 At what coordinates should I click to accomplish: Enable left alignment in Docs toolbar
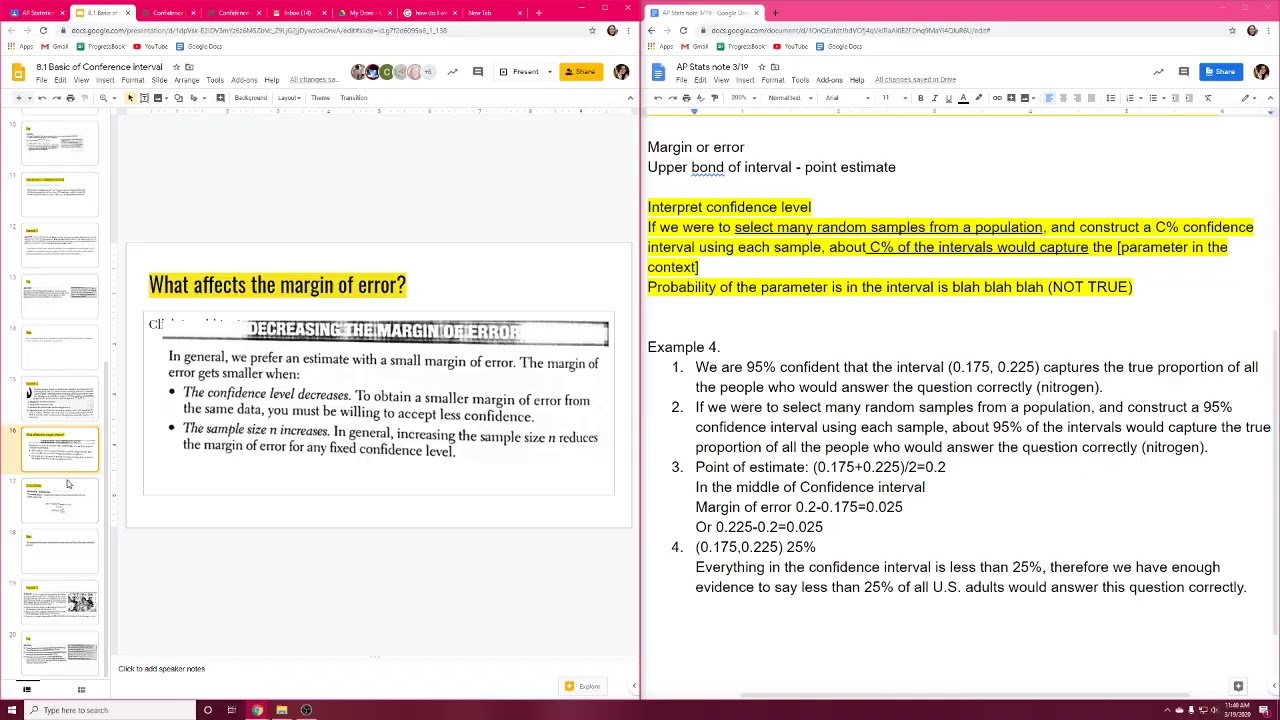[x=1049, y=98]
